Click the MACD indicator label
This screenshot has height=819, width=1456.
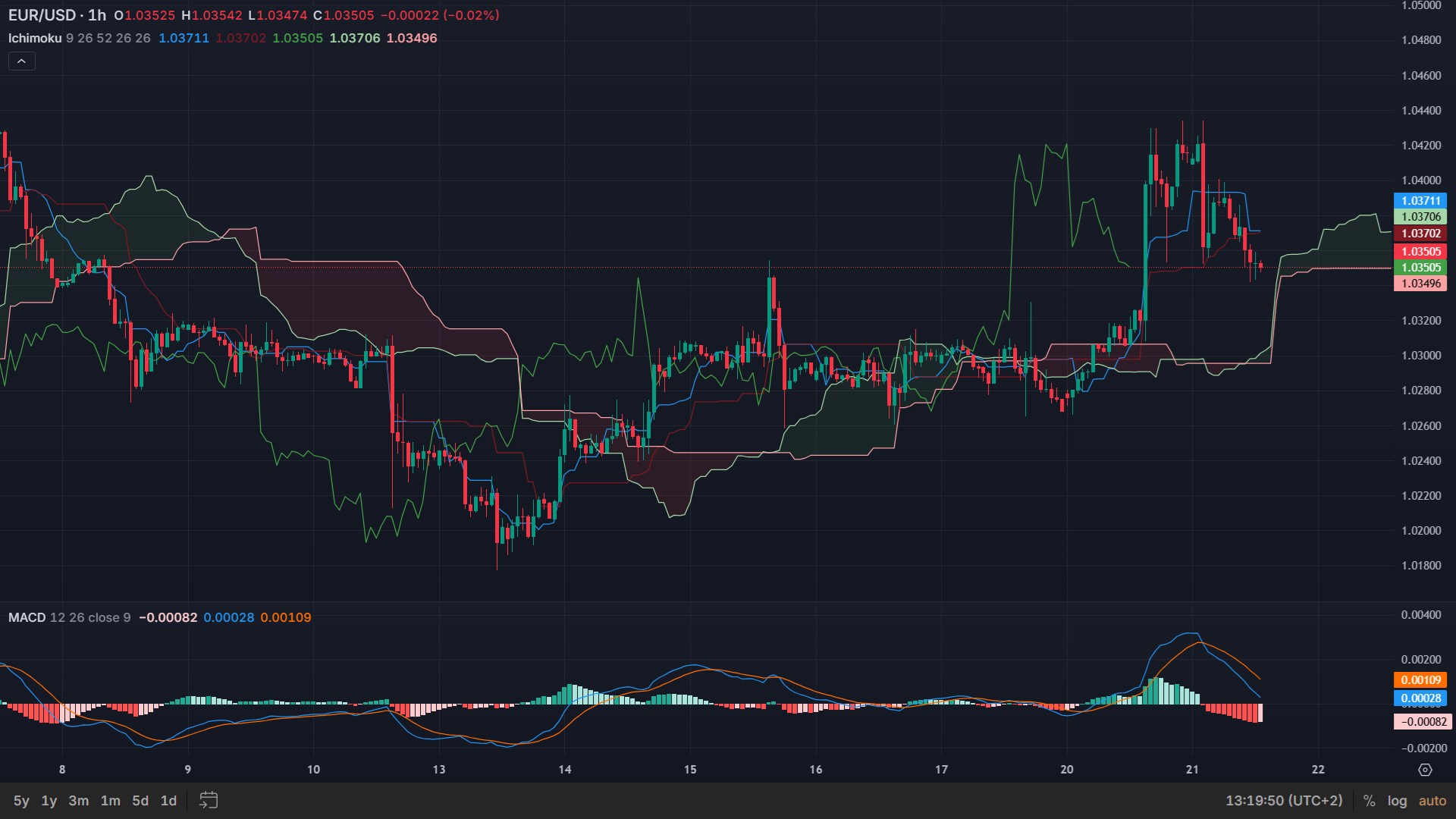pos(27,617)
